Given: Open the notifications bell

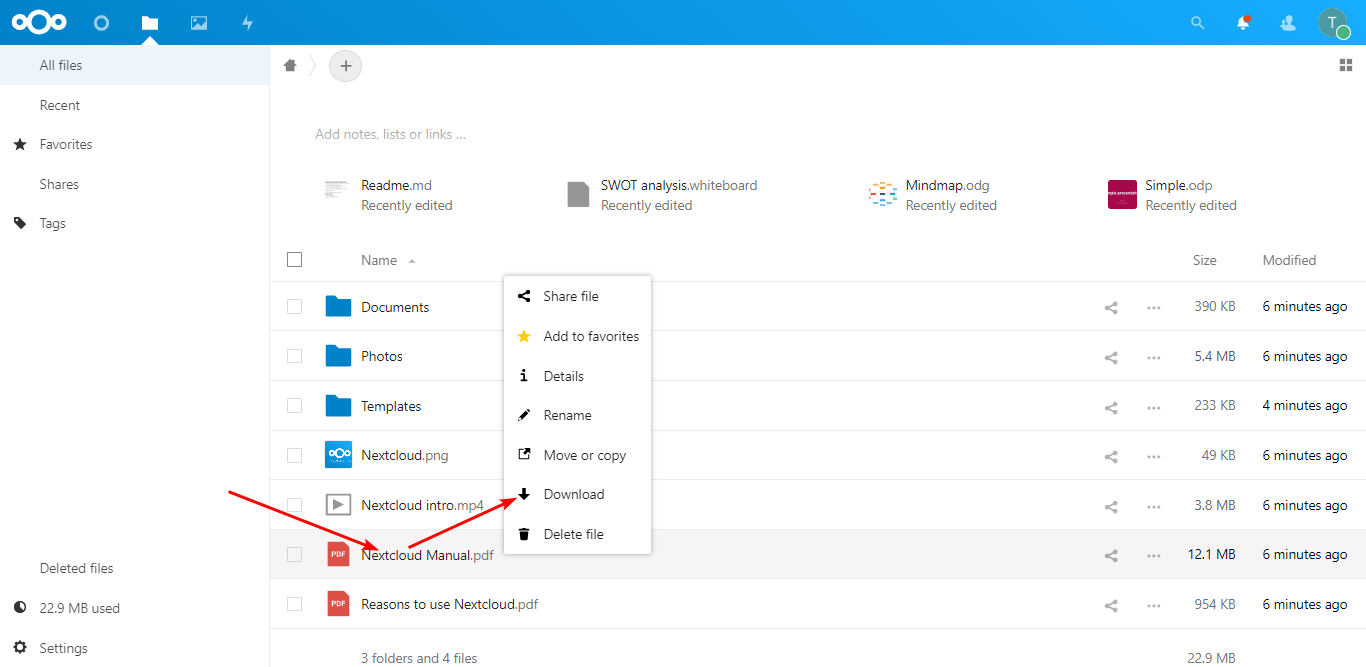Looking at the screenshot, I should coord(1243,22).
